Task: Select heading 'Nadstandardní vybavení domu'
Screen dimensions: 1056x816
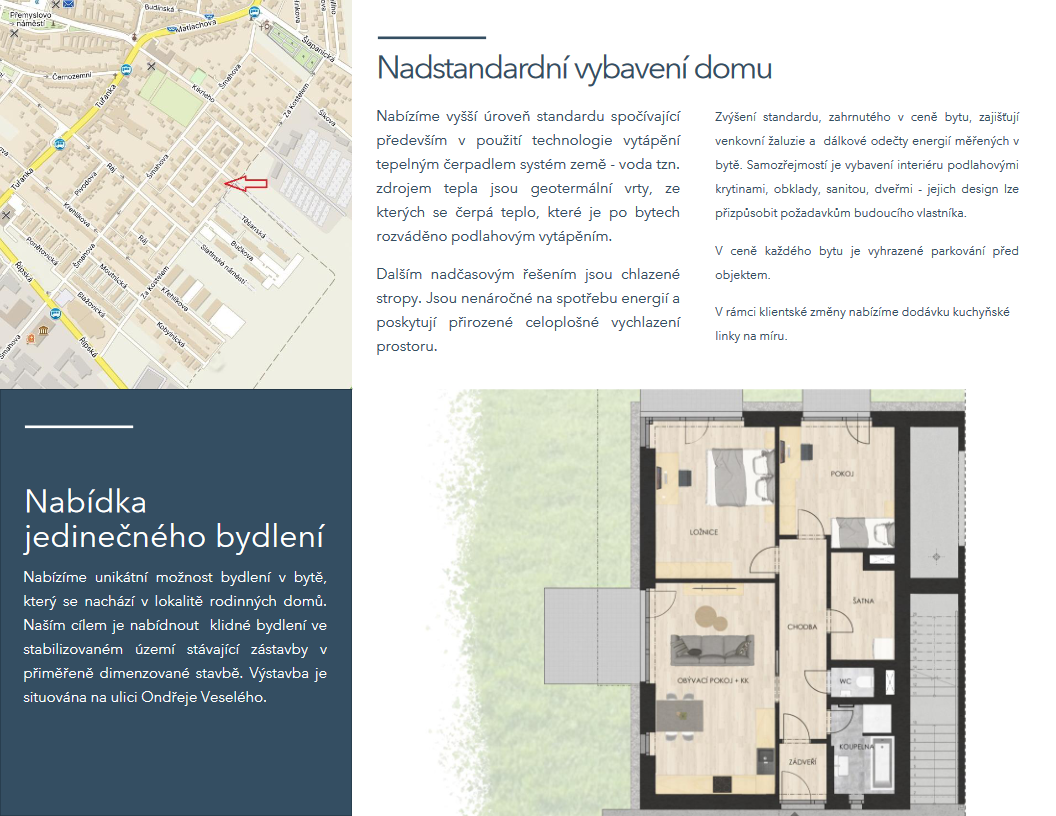Action: coord(574,68)
